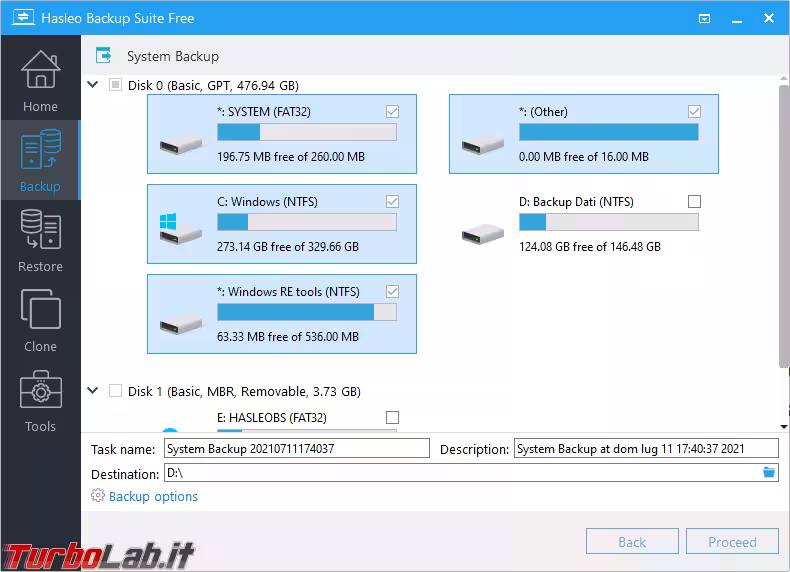790x572 pixels.
Task: Open the Restore sidebar icon
Action: (x=40, y=229)
